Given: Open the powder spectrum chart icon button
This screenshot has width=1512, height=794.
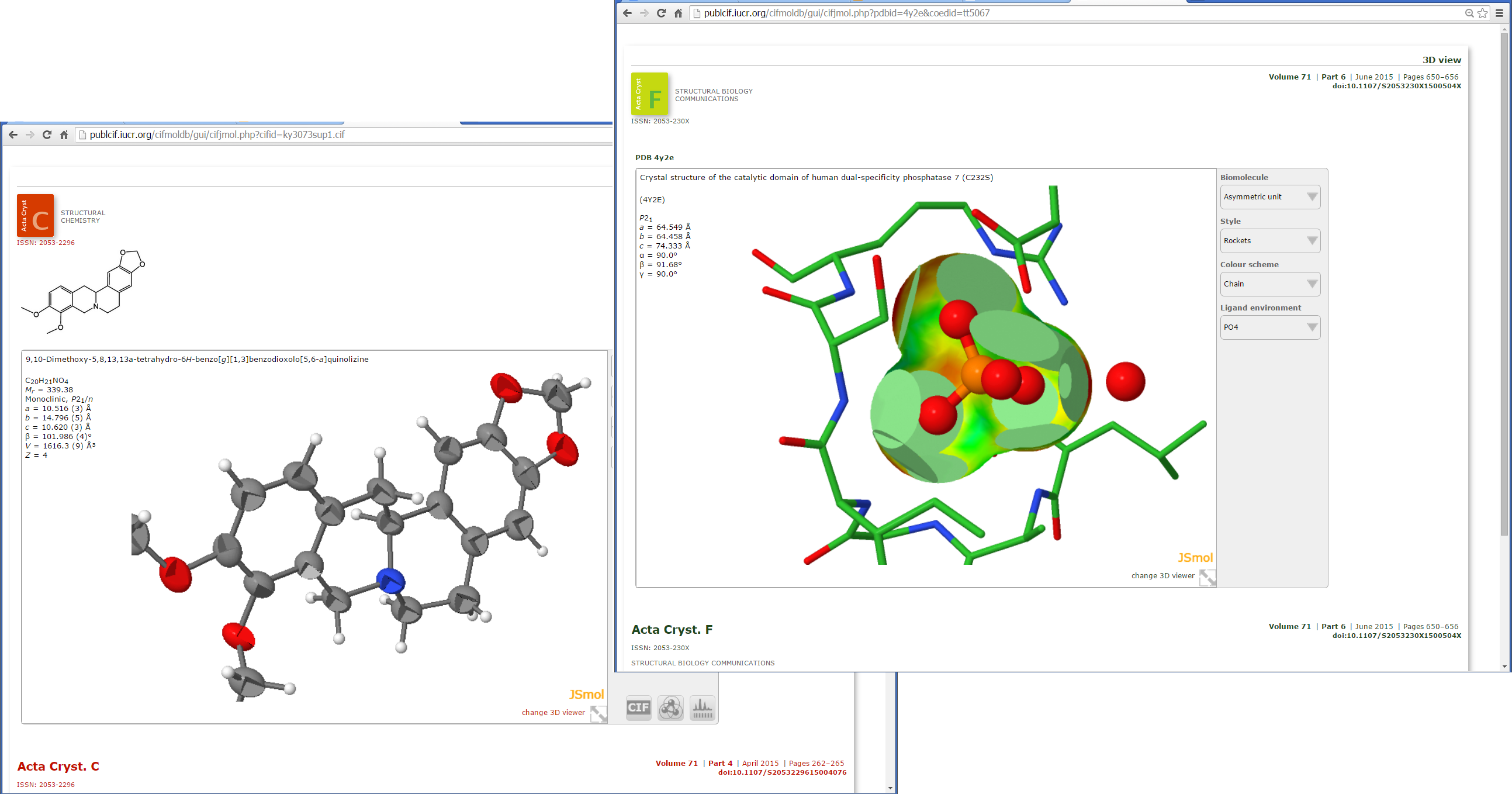Looking at the screenshot, I should click(x=702, y=707).
